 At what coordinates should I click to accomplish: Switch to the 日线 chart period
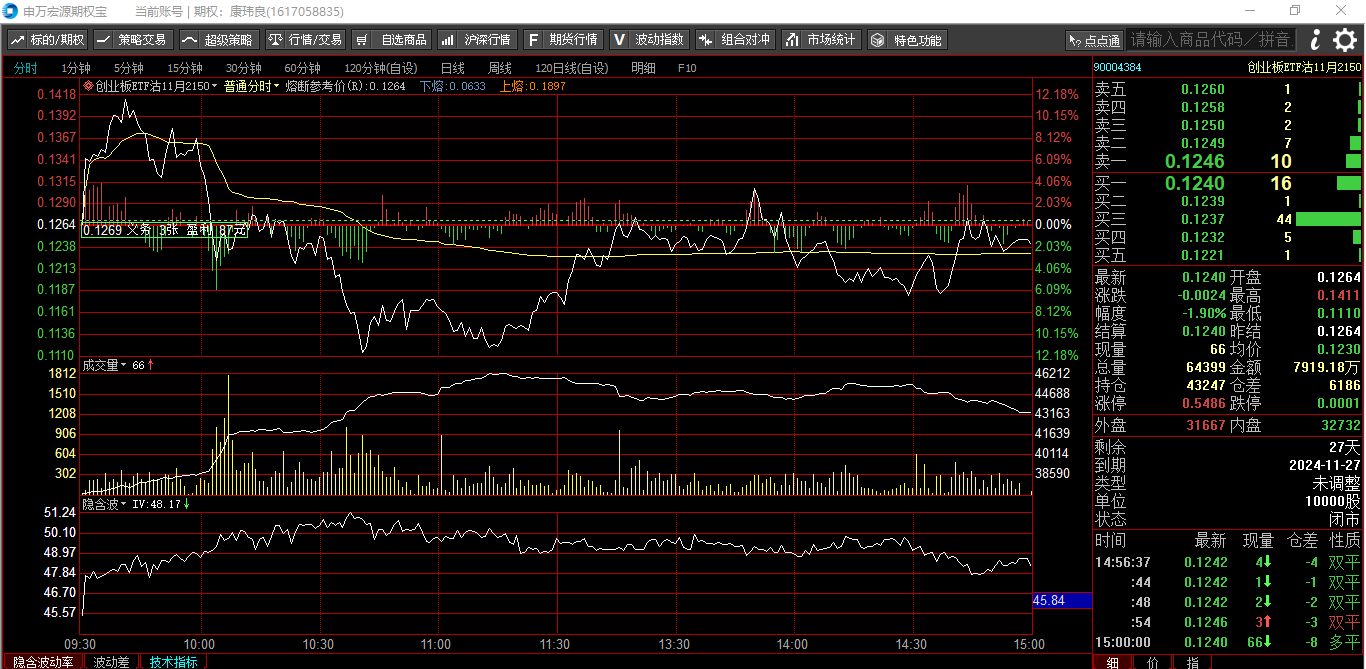[x=452, y=68]
